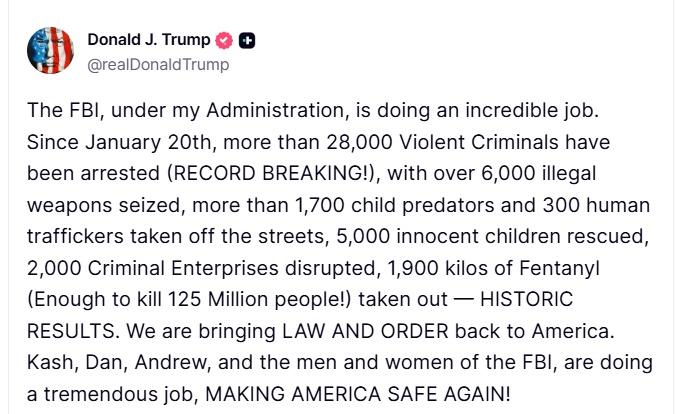Open the @realDonaldTrump handle link
Viewport: 675px width, 414px height.
(158, 64)
